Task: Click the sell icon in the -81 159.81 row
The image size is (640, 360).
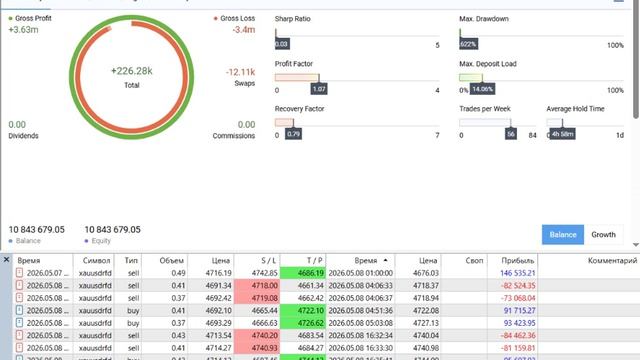Action: click(19, 348)
